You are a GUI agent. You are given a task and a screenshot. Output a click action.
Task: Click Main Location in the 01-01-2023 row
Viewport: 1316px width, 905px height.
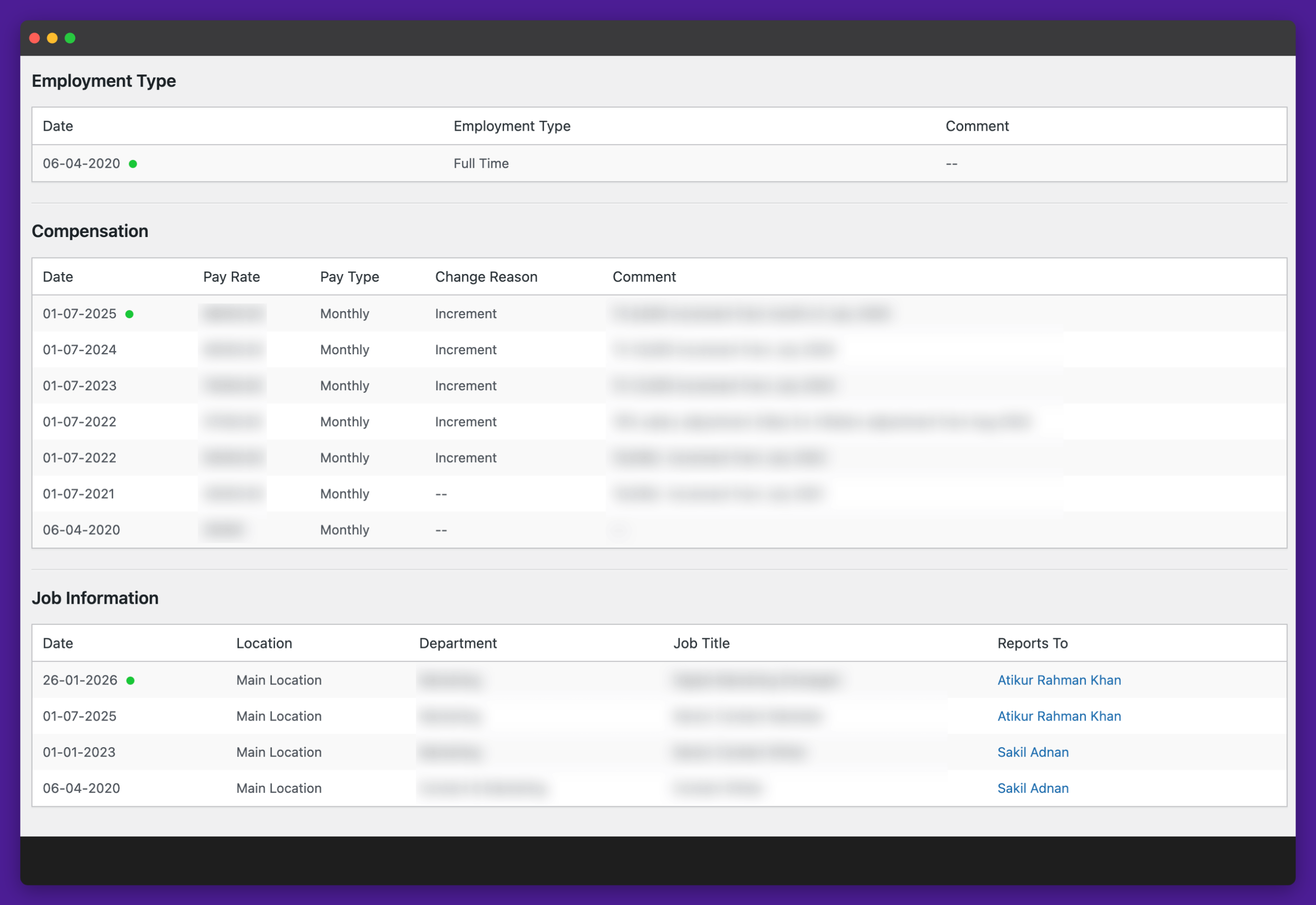pyautogui.click(x=278, y=752)
